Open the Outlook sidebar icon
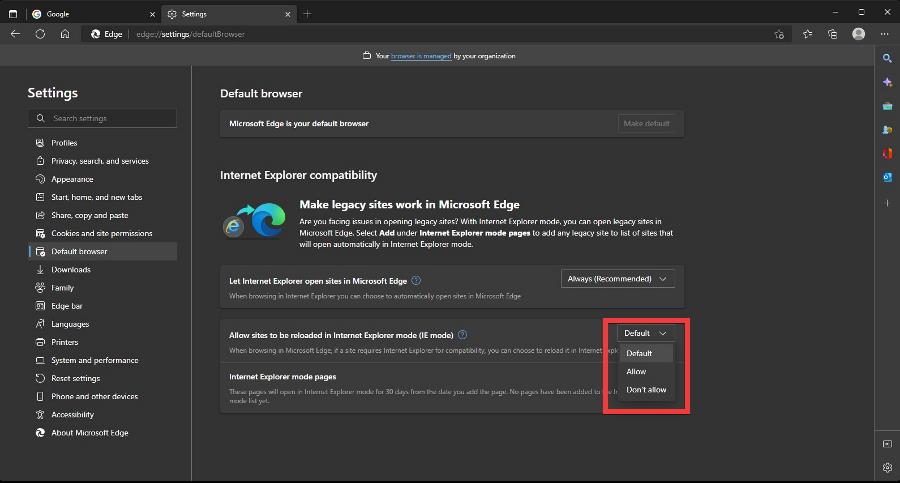The width and height of the screenshot is (900, 483). point(887,177)
